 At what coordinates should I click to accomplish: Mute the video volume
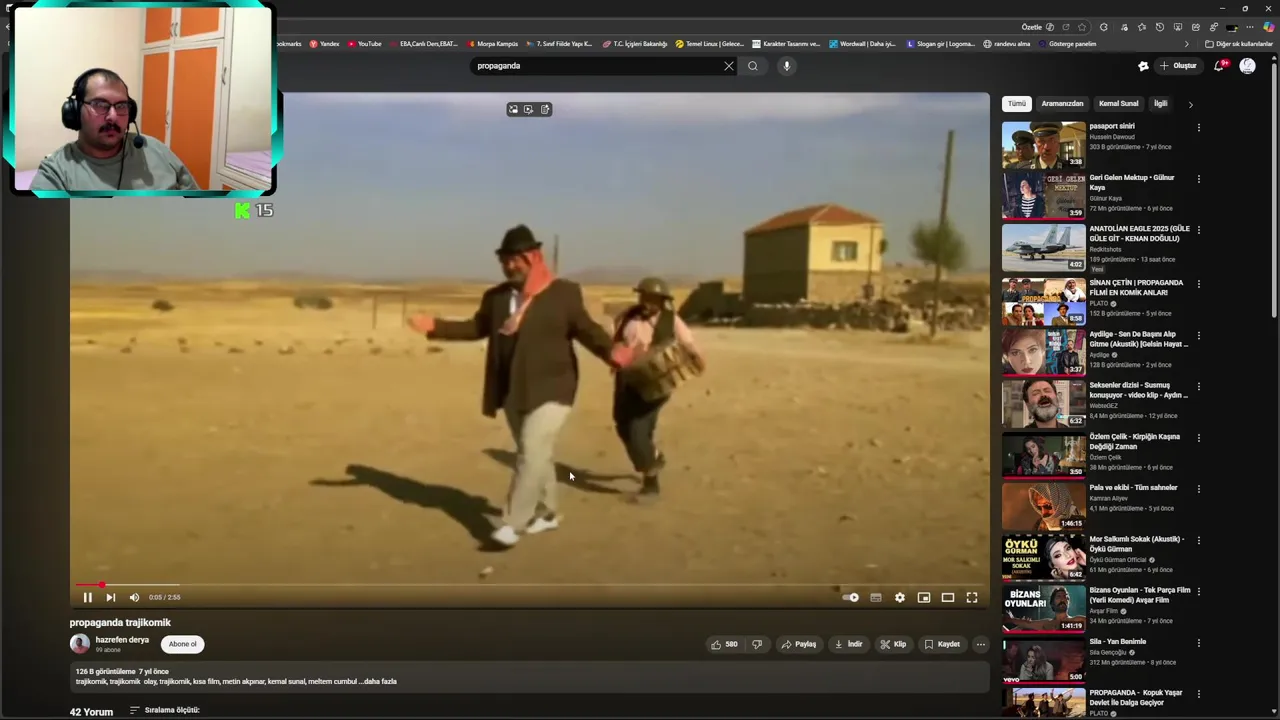click(x=134, y=597)
